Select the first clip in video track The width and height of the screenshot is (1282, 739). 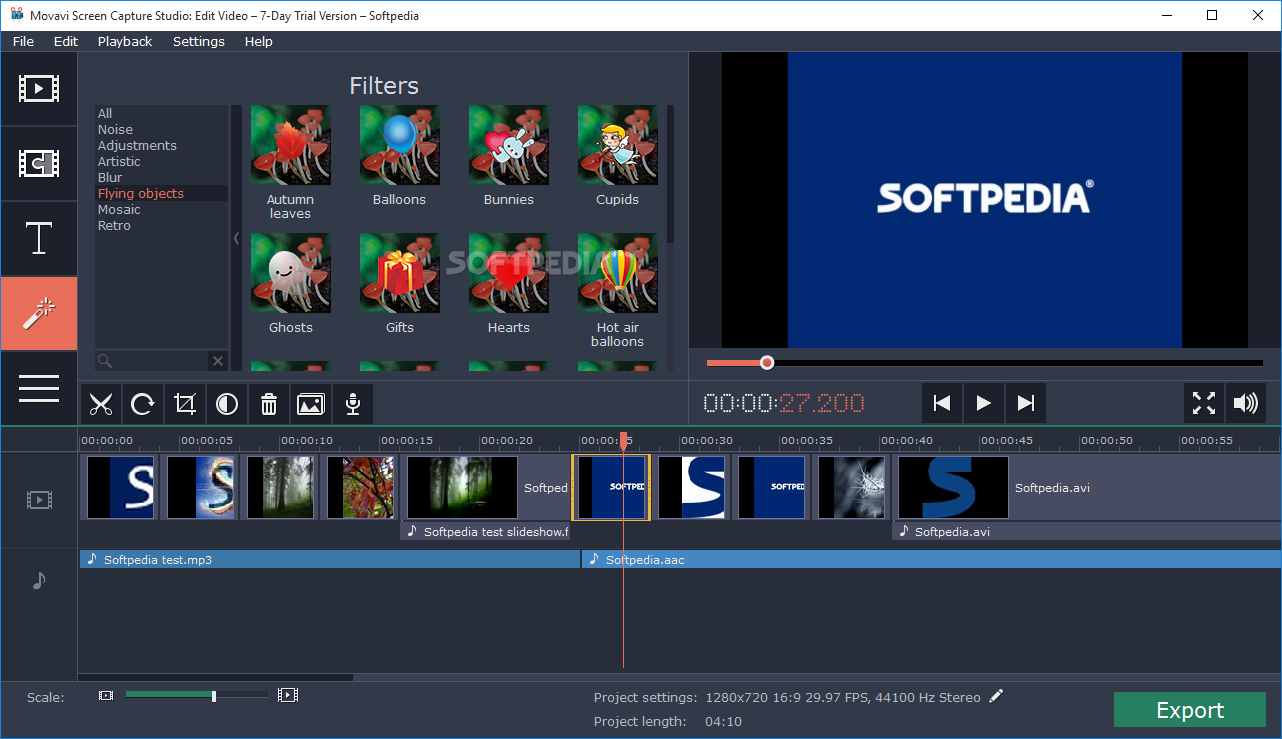(x=120, y=487)
